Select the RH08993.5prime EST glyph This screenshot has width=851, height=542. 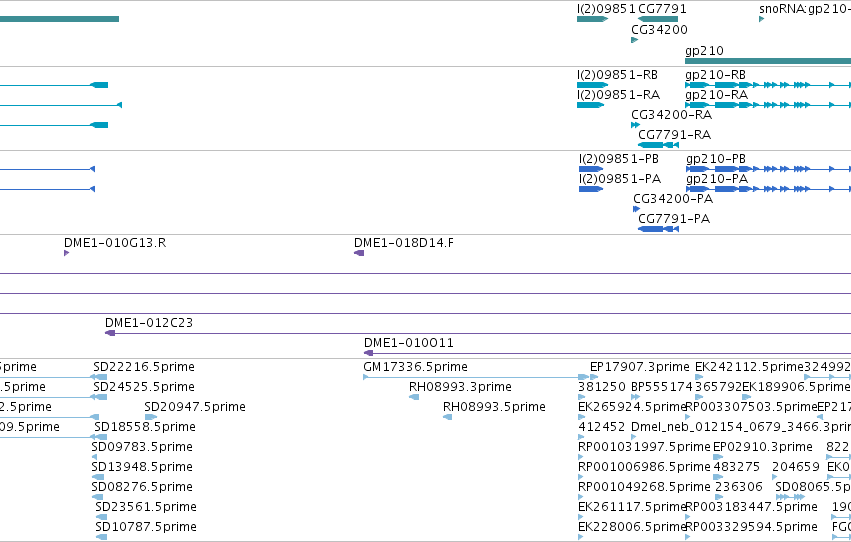[447, 417]
